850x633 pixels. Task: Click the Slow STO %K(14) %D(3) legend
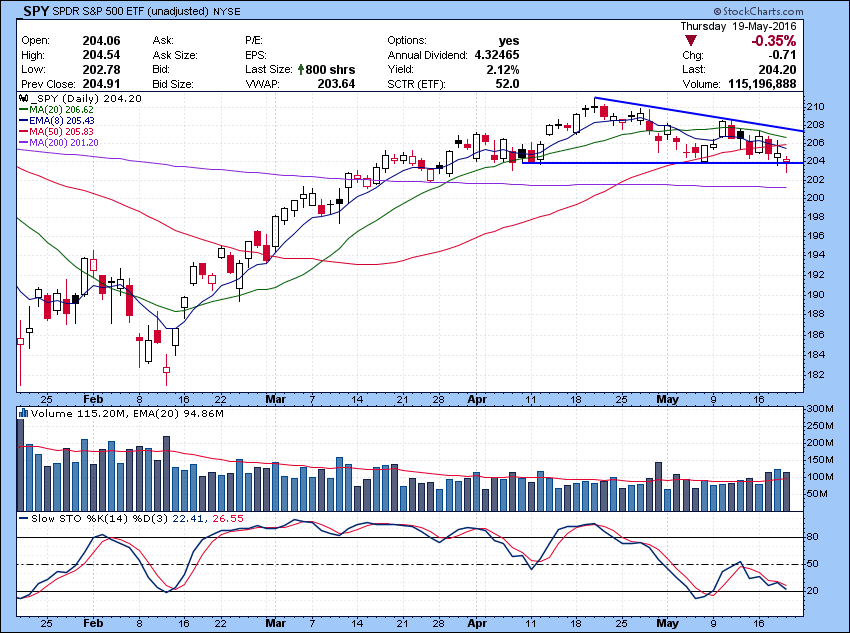[94, 519]
